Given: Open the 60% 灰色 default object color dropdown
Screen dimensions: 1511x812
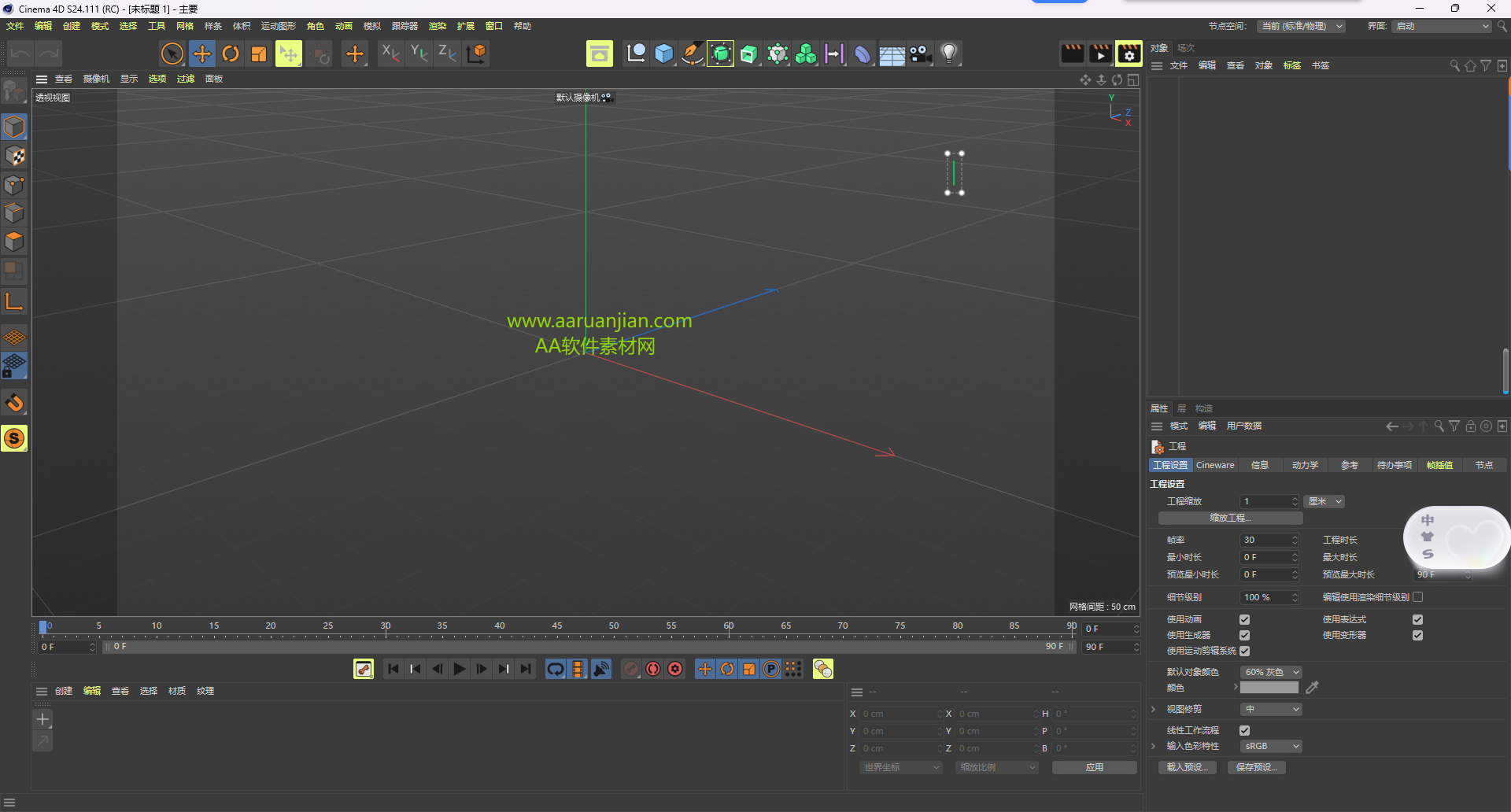Looking at the screenshot, I should point(1270,672).
